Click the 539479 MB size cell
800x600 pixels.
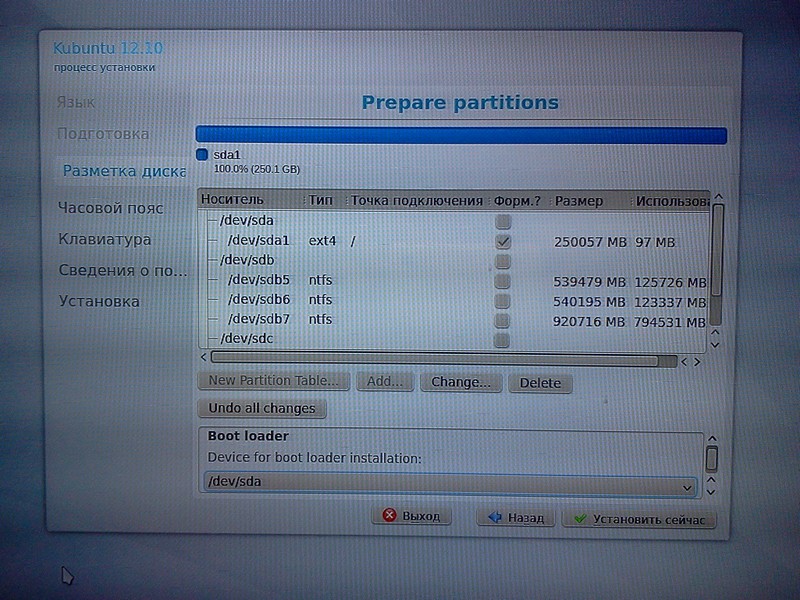pyautogui.click(x=589, y=282)
